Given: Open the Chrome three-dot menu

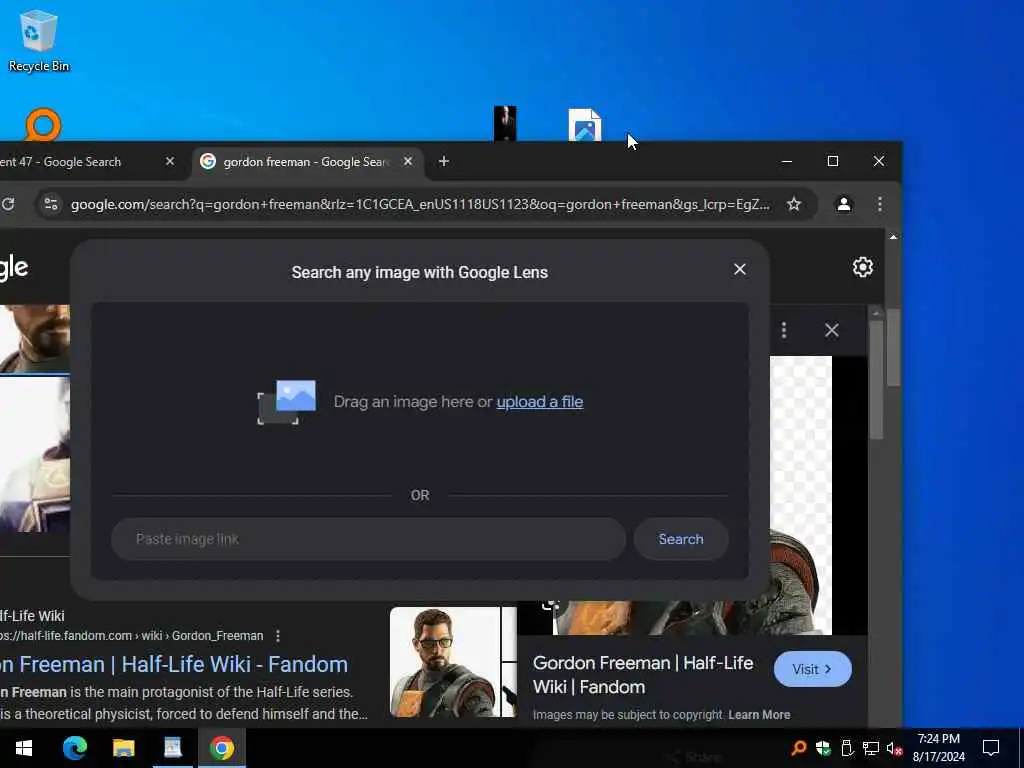Looking at the screenshot, I should [880, 204].
